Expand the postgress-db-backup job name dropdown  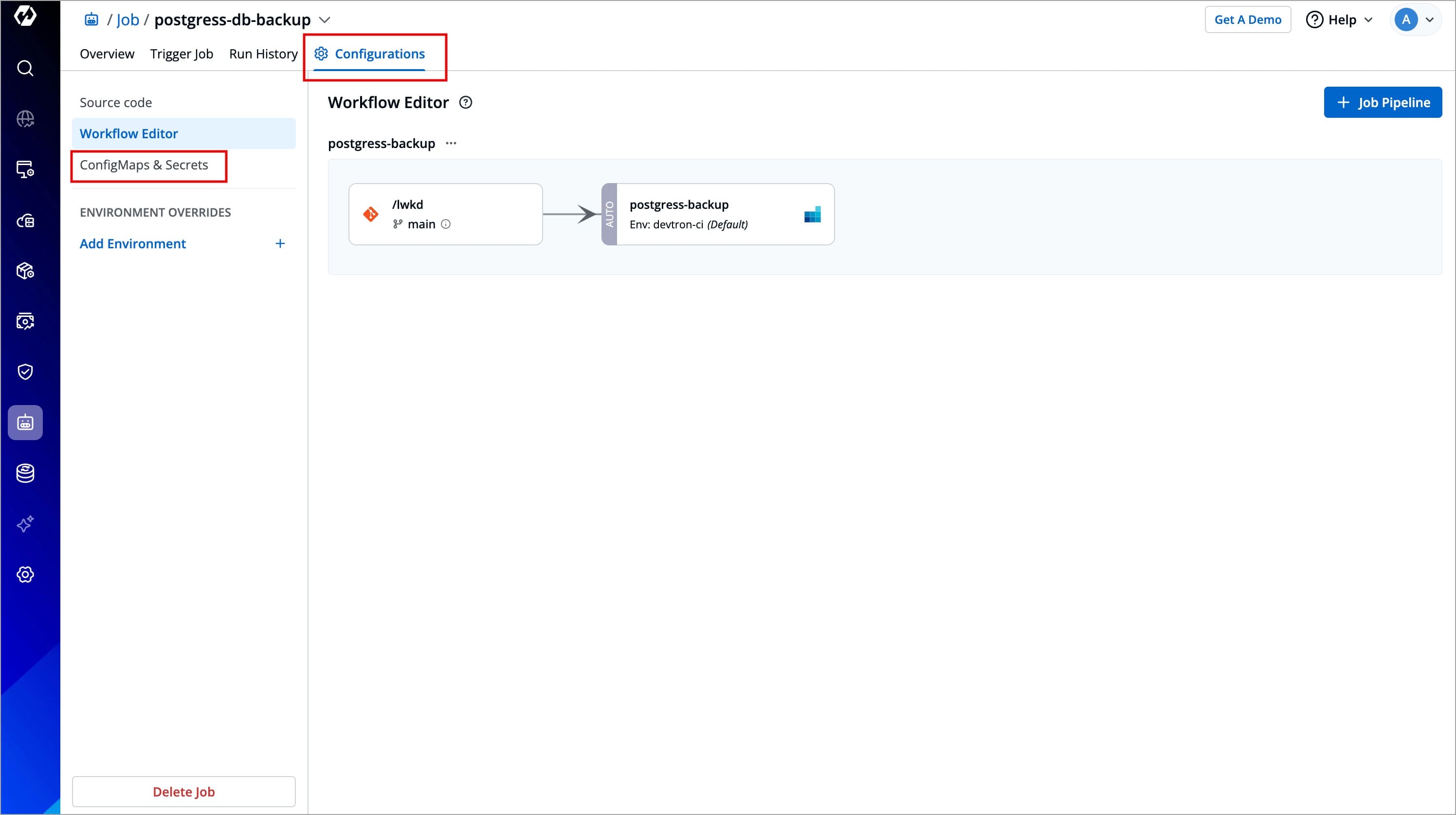pyautogui.click(x=325, y=20)
